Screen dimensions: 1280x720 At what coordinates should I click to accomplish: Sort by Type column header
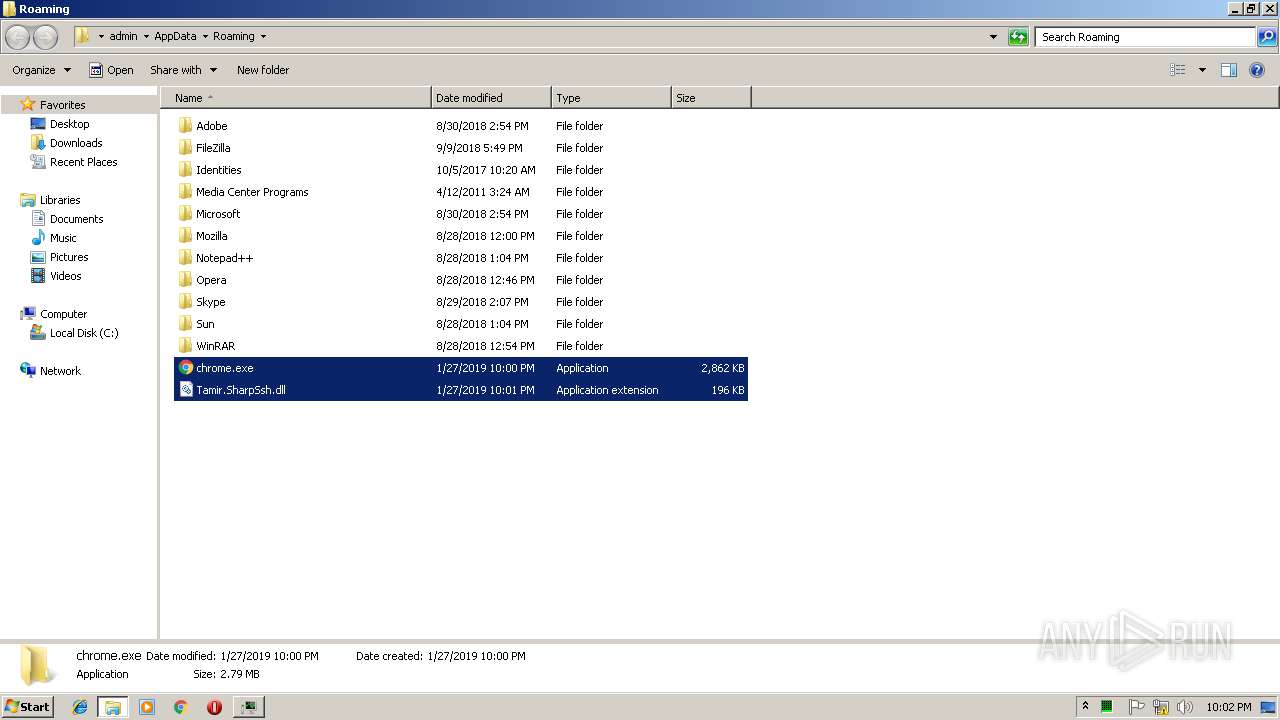[x=611, y=98]
